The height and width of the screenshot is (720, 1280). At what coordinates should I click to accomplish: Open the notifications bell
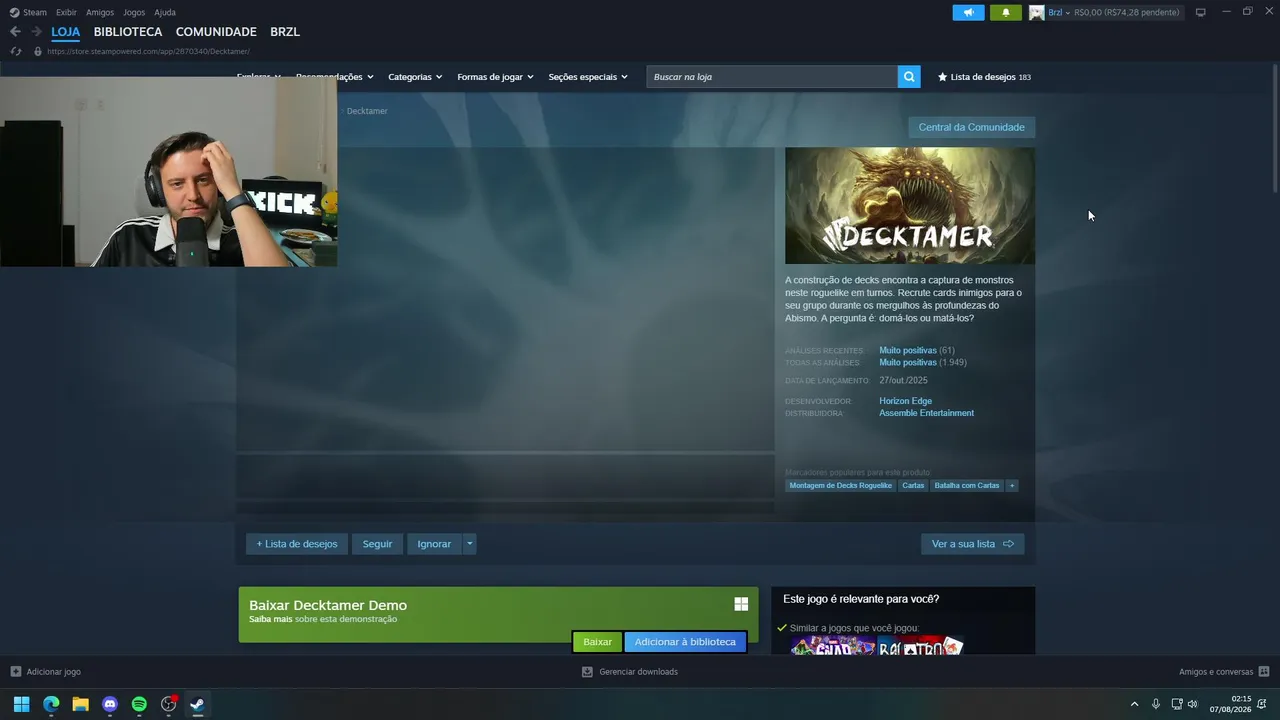coord(1005,12)
